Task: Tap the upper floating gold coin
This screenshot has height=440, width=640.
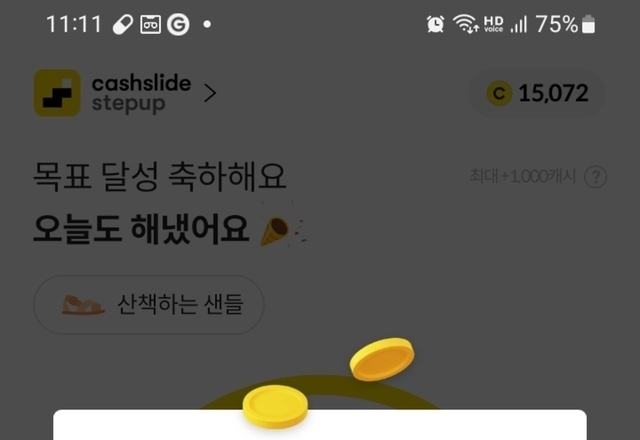Action: [x=382, y=359]
